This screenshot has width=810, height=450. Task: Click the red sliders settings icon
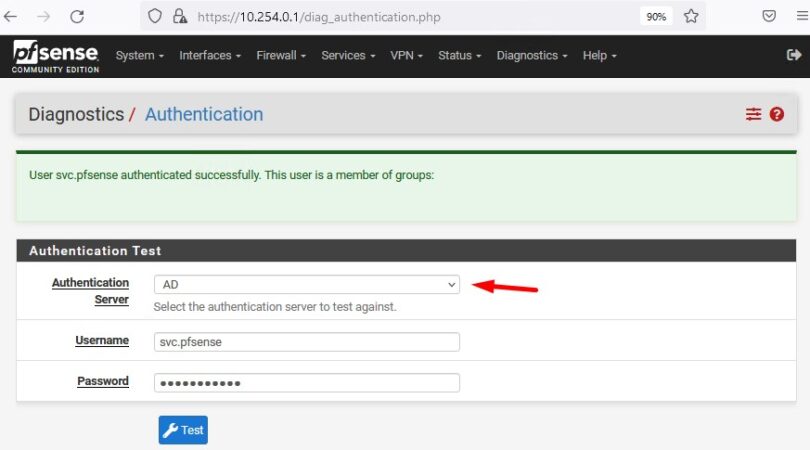(753, 115)
